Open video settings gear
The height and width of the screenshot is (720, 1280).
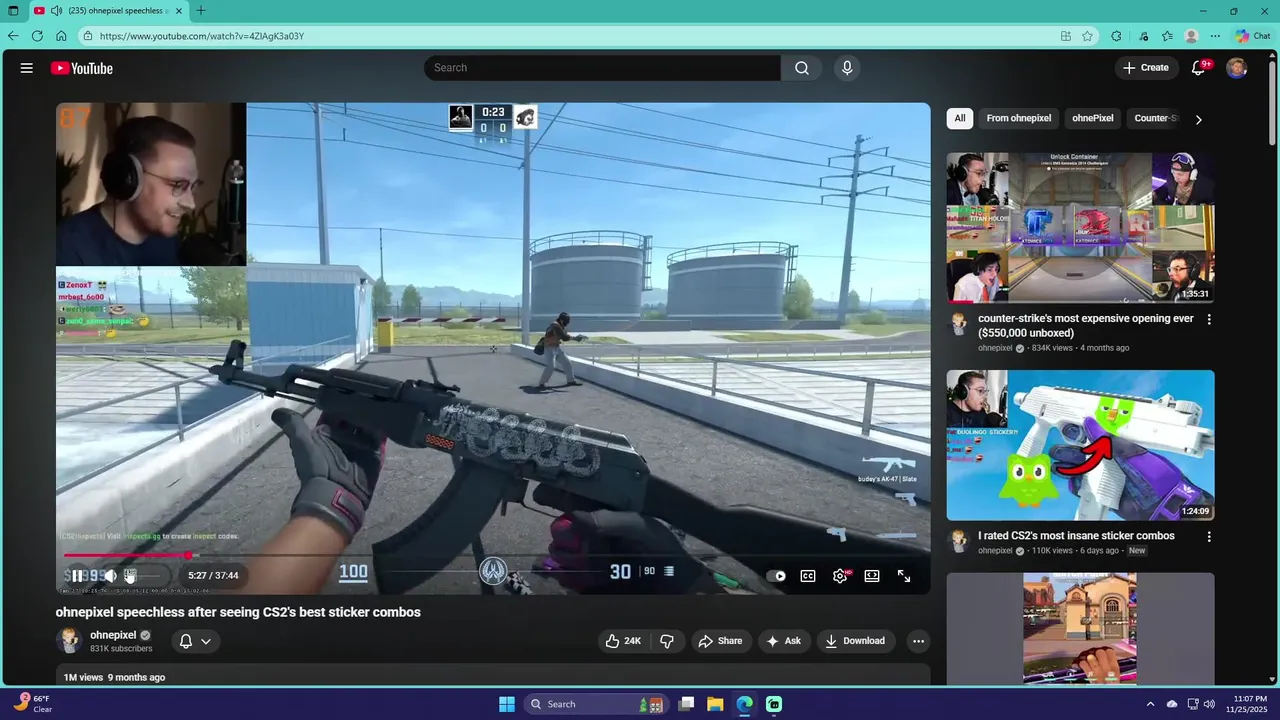click(840, 576)
